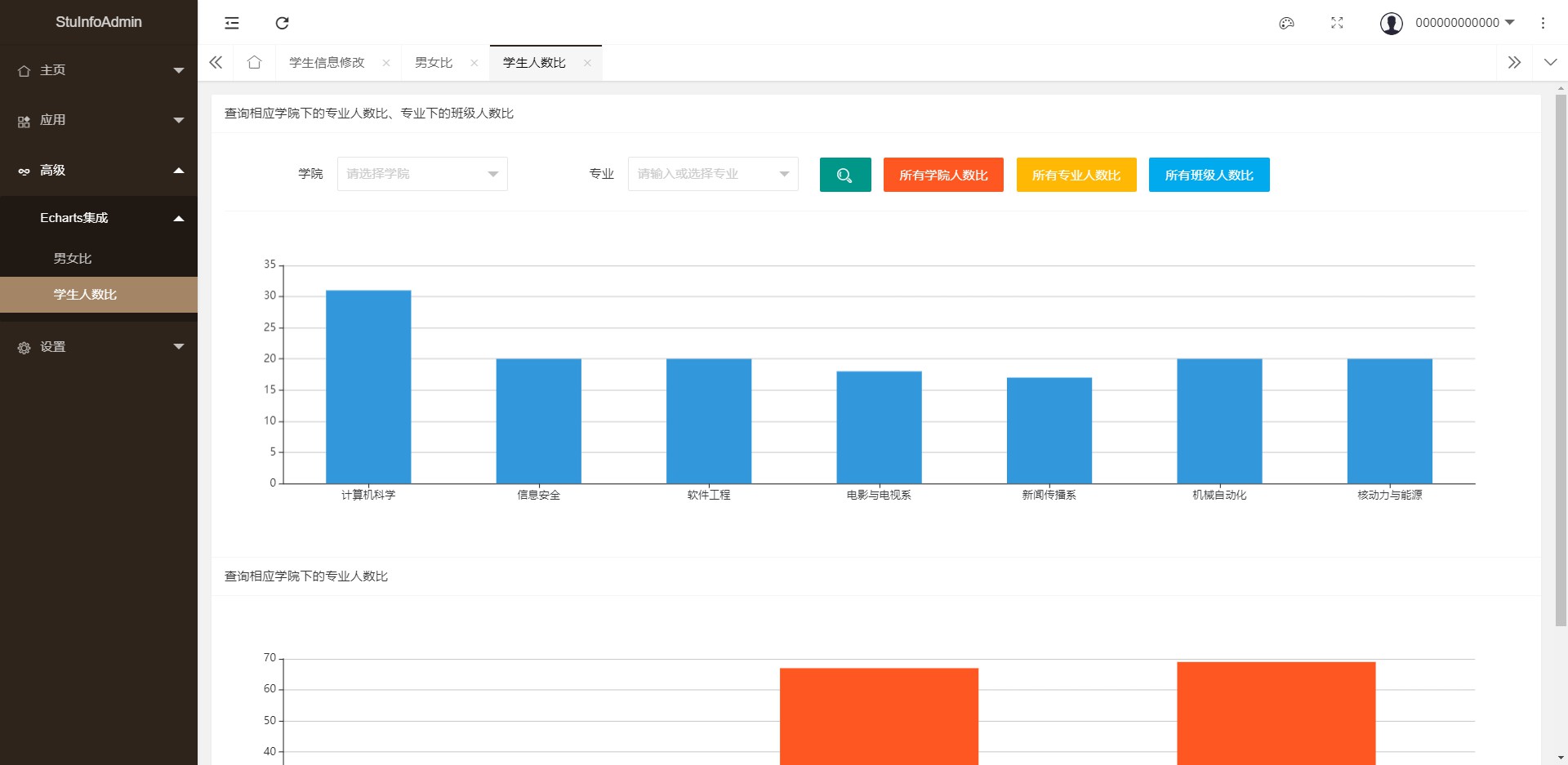
Task: Open the theme palette icon
Action: pyautogui.click(x=1286, y=23)
